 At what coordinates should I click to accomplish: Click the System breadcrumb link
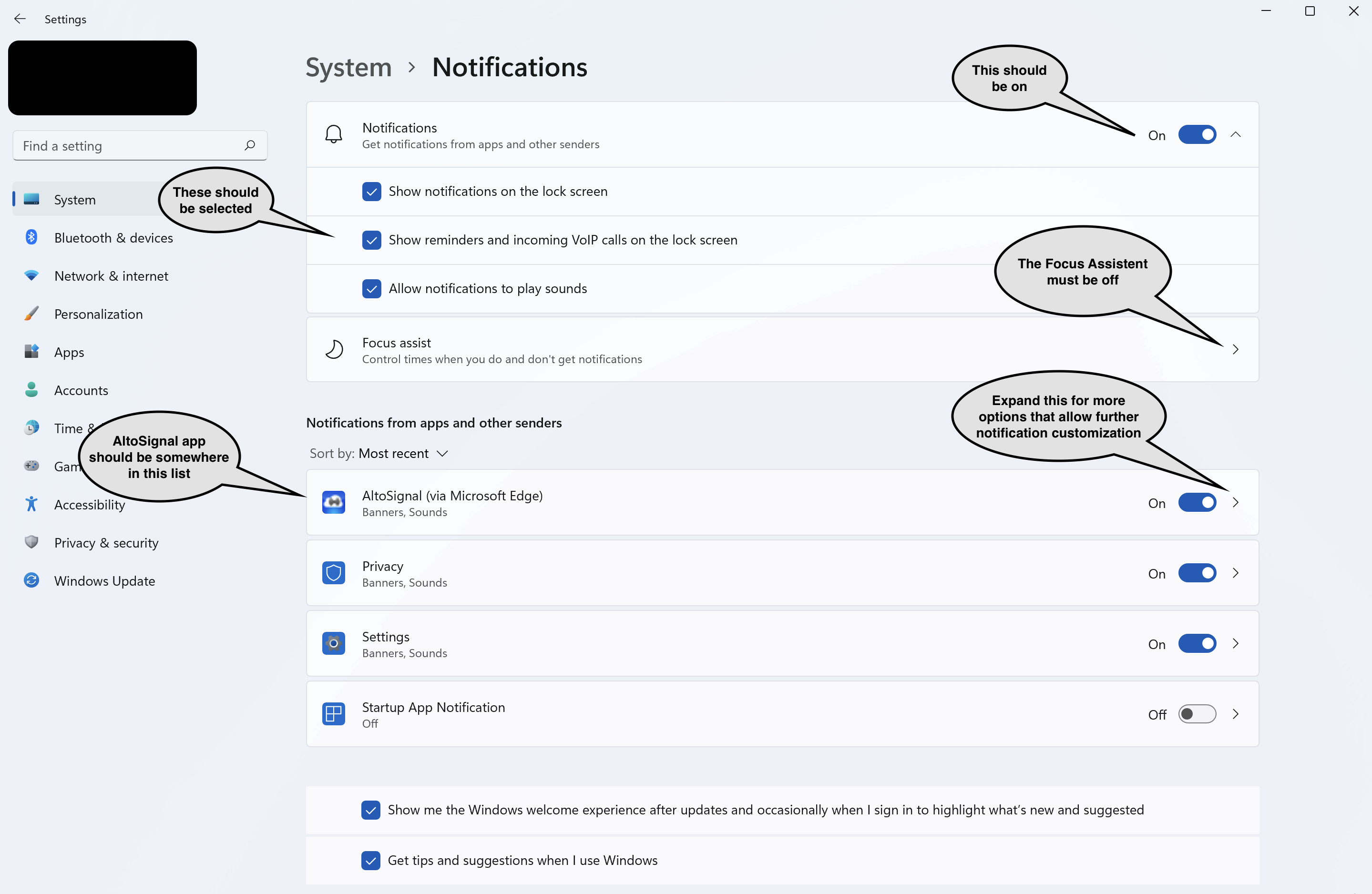pos(348,68)
